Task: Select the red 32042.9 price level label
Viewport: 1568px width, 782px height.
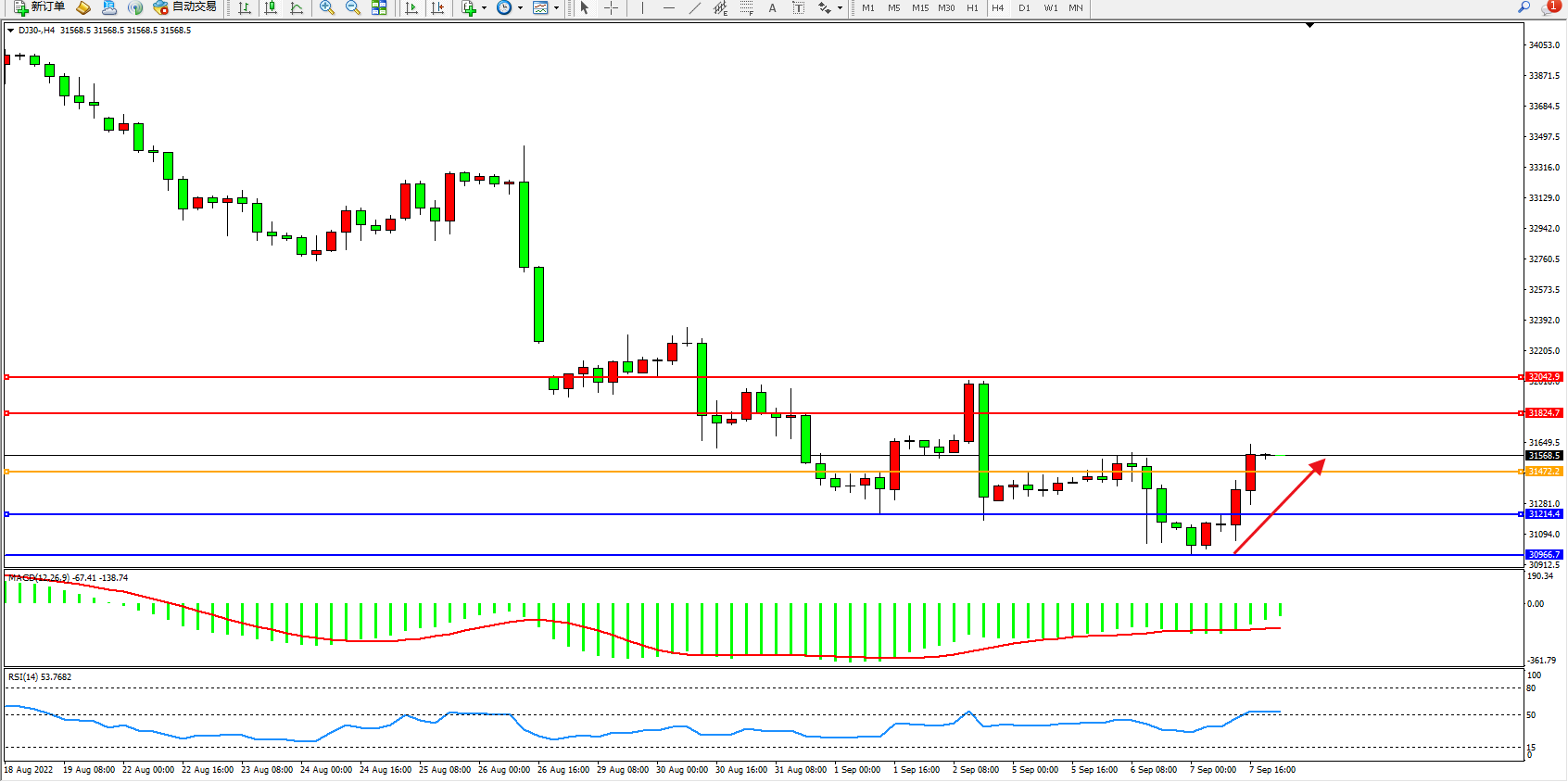Action: (x=1544, y=377)
